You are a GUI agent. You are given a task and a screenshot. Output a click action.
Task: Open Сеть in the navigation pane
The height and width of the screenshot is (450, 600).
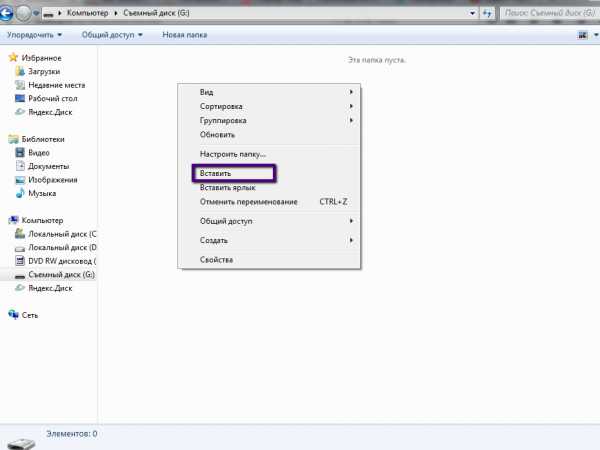tap(30, 315)
